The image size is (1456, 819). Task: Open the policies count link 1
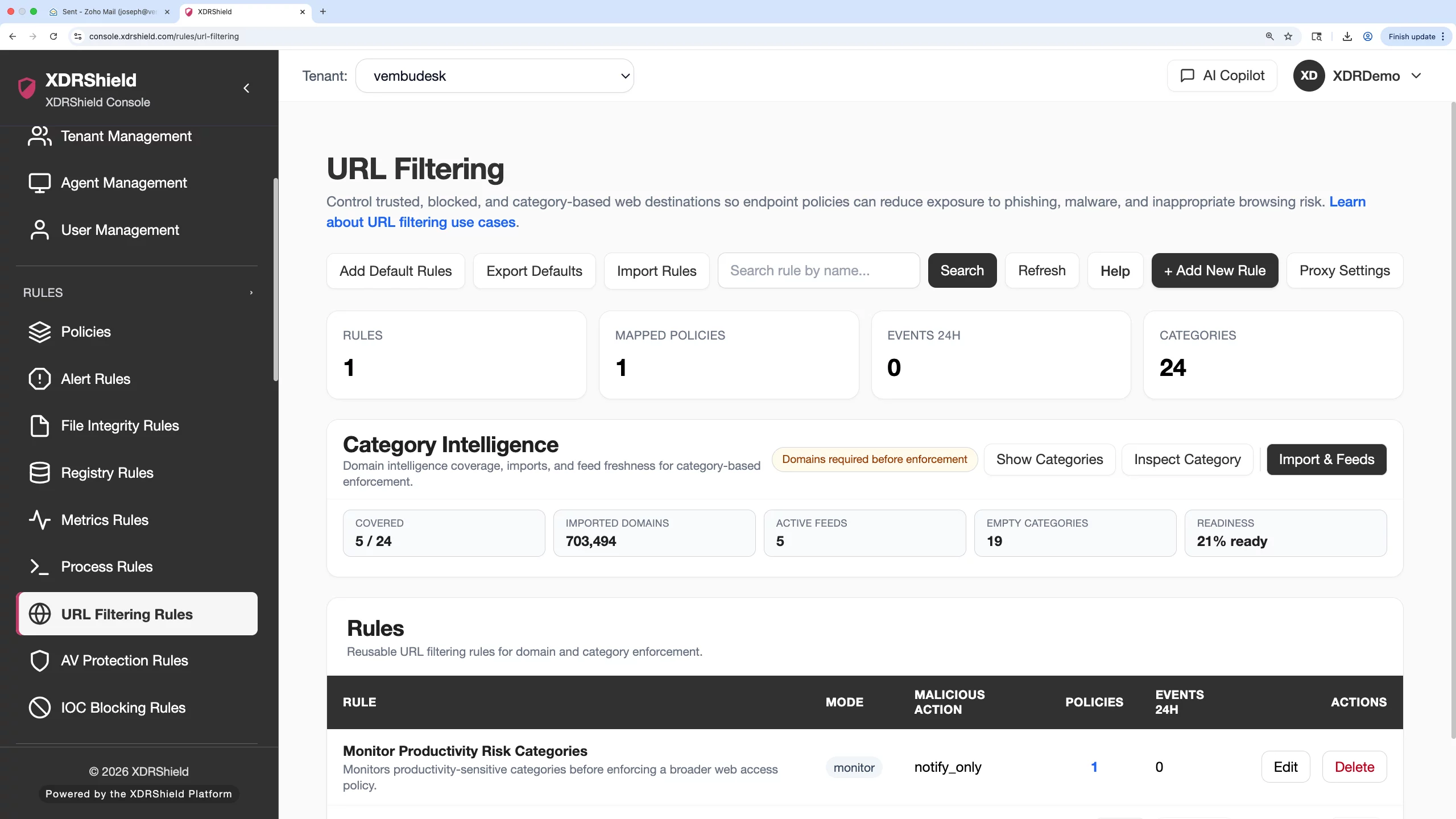(x=1094, y=767)
